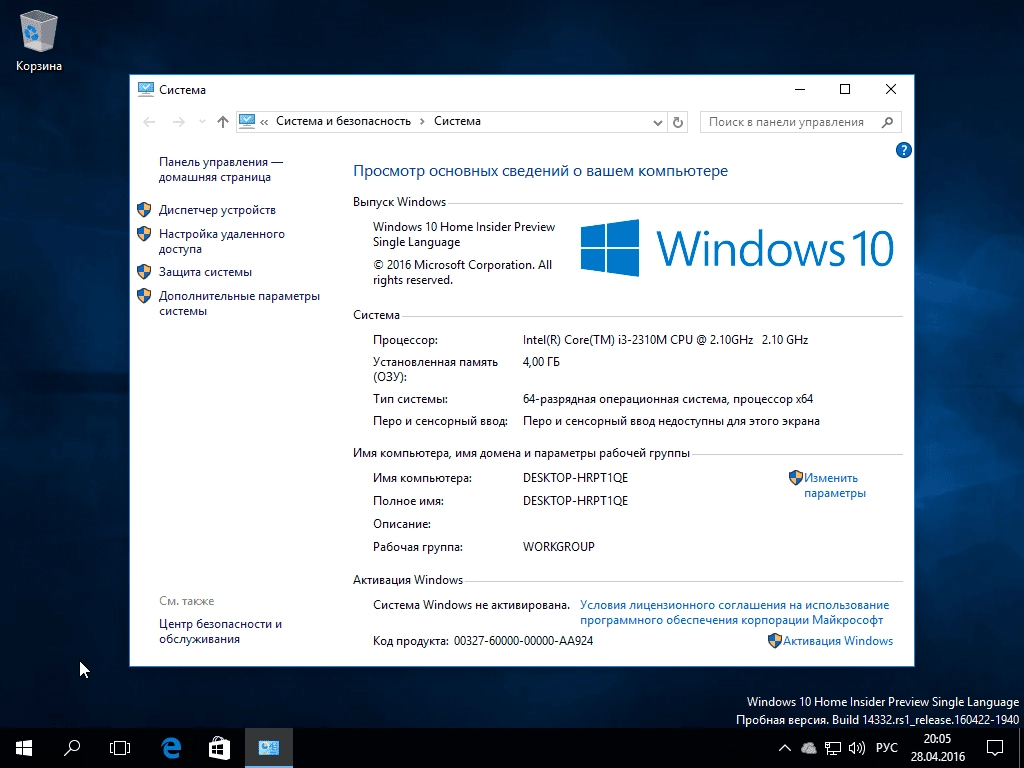Open Task View from the taskbar
Viewport: 1024px width, 768px height.
pos(120,748)
